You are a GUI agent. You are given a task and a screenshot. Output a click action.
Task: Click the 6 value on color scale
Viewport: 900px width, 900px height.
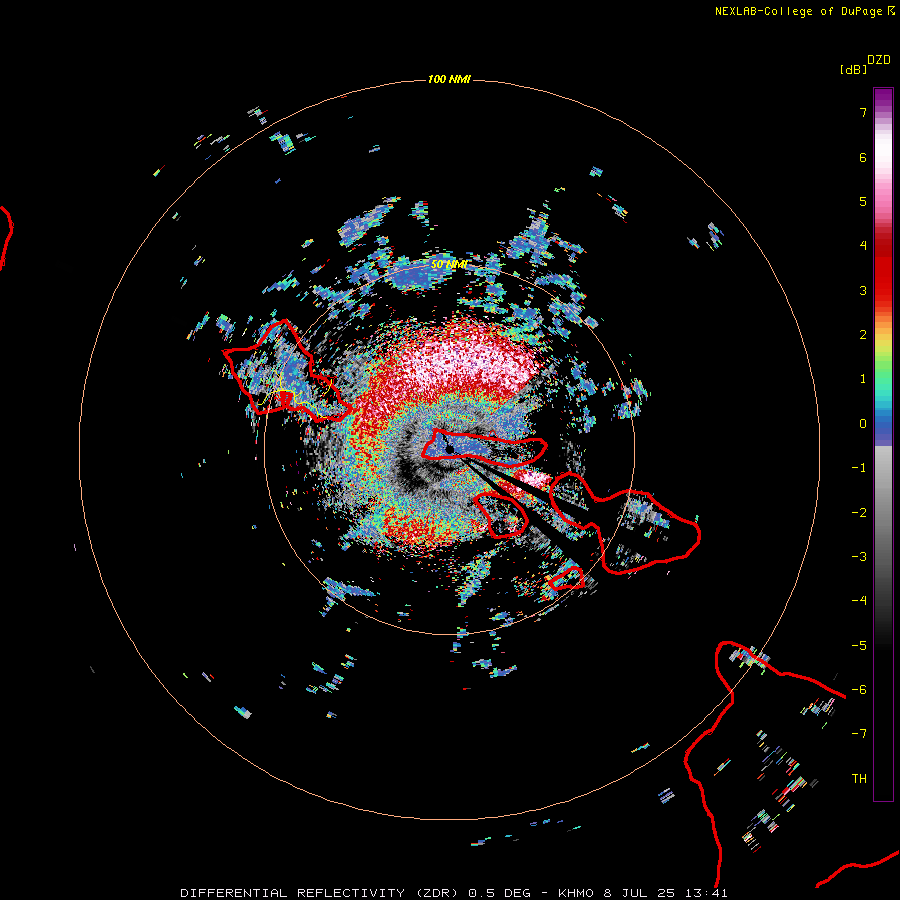863,157
